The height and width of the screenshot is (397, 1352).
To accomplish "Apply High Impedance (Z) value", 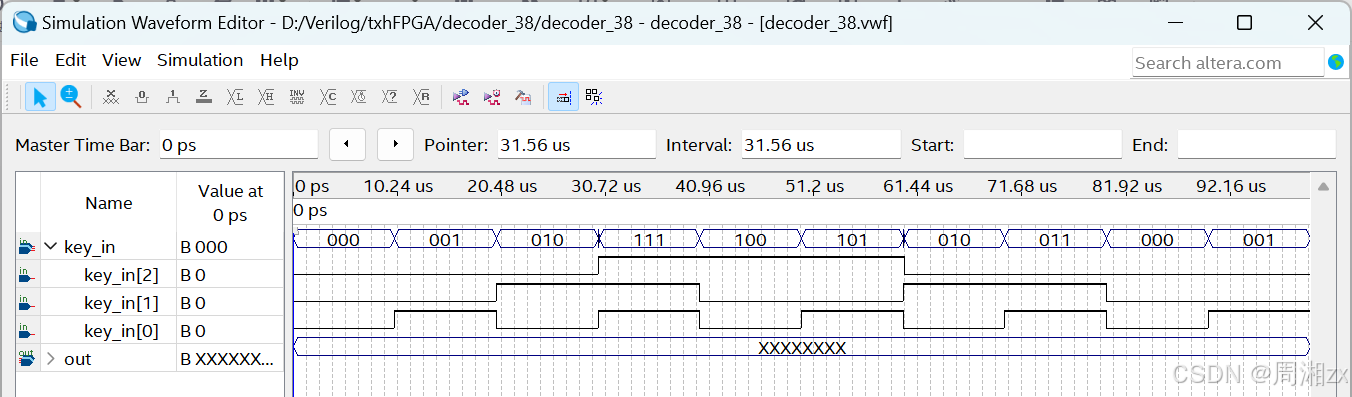I will coord(204,97).
